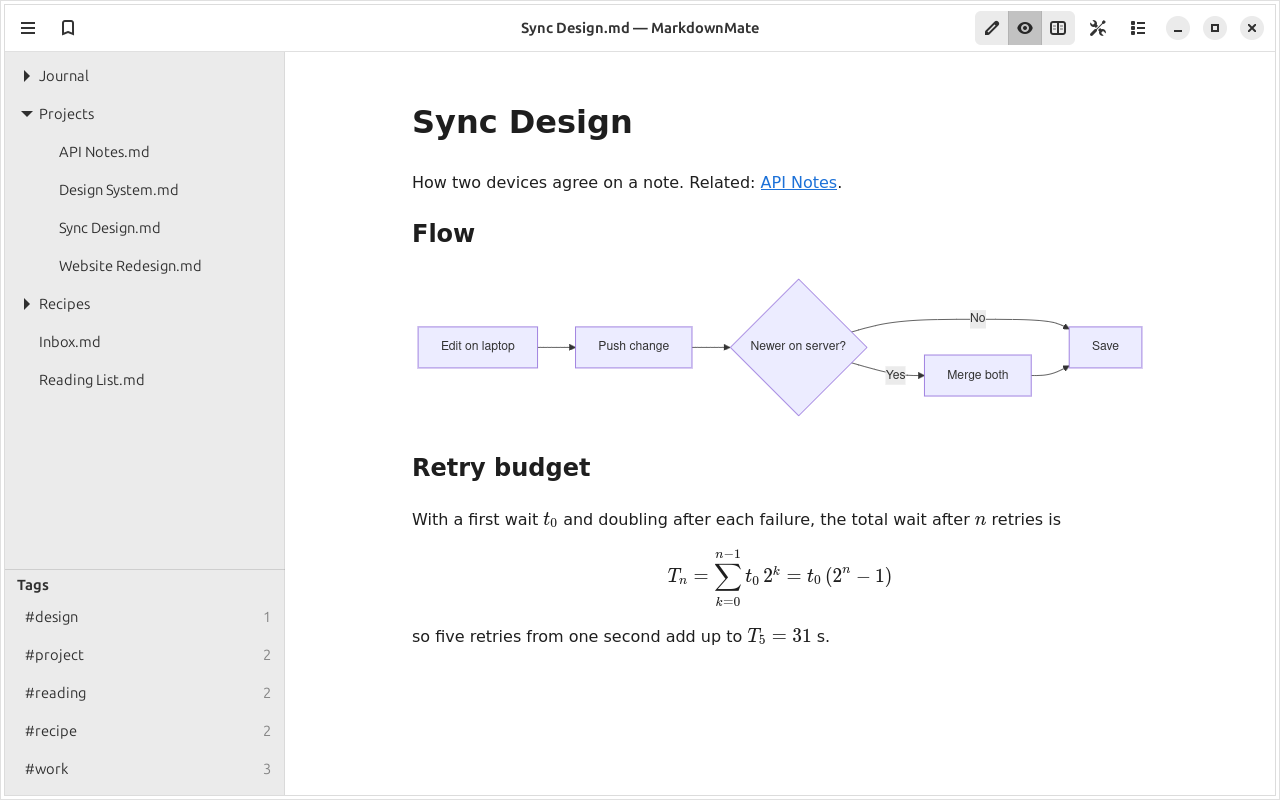Click the Tags panel heading
Image resolution: width=1280 pixels, height=800 pixels.
[33, 585]
